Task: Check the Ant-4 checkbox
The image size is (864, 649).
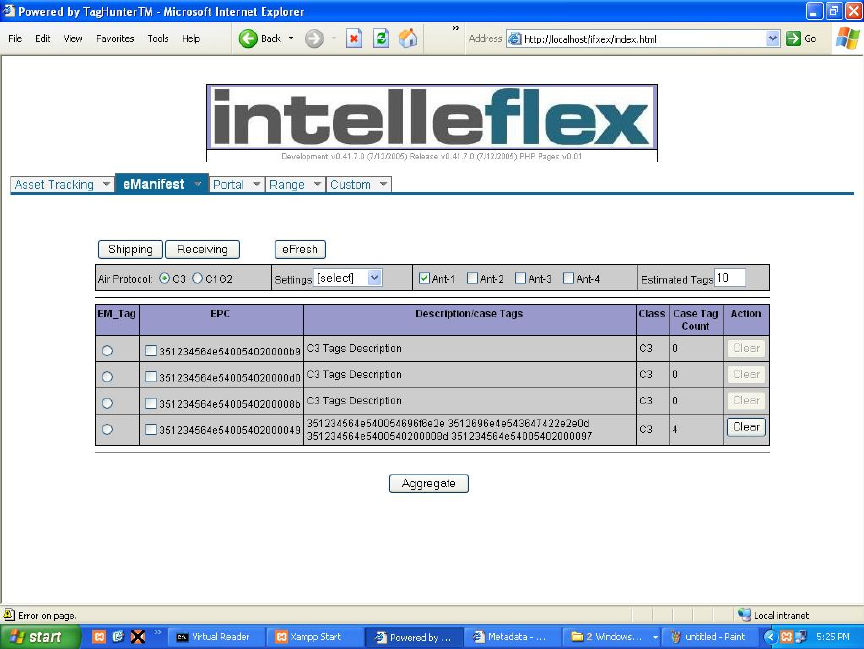Action: point(569,278)
